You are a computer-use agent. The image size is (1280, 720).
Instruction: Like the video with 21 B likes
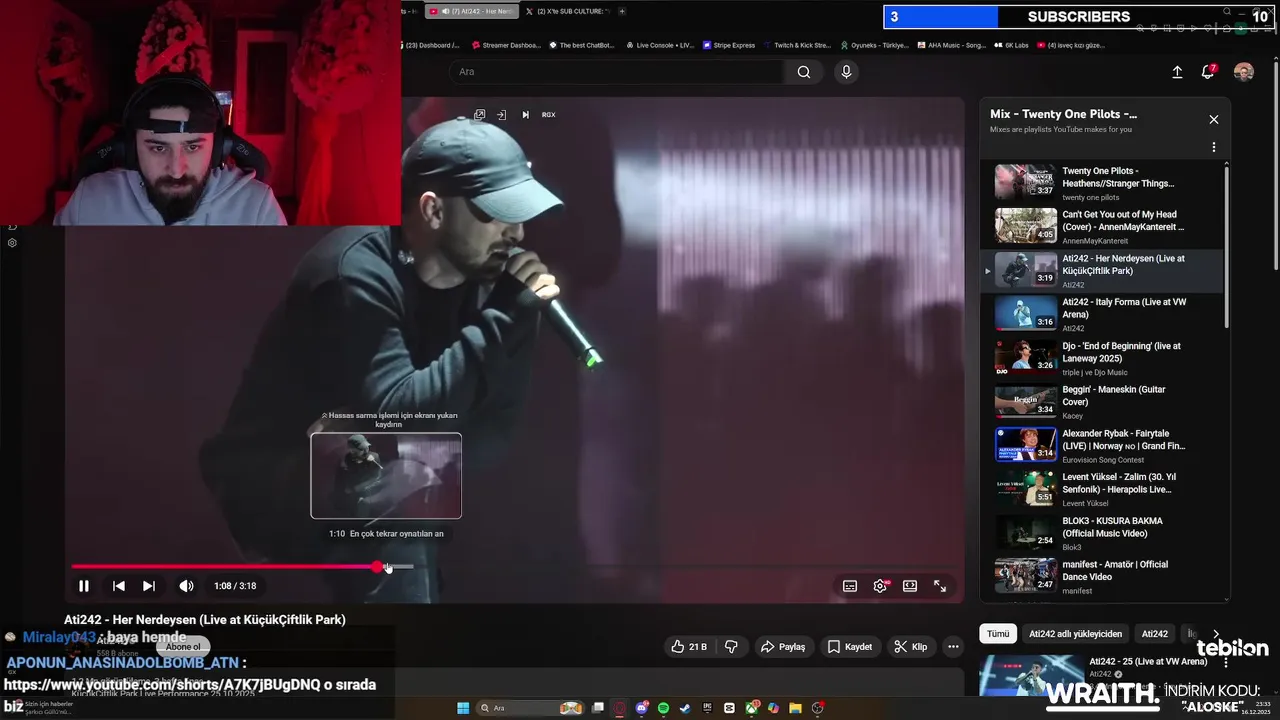689,647
